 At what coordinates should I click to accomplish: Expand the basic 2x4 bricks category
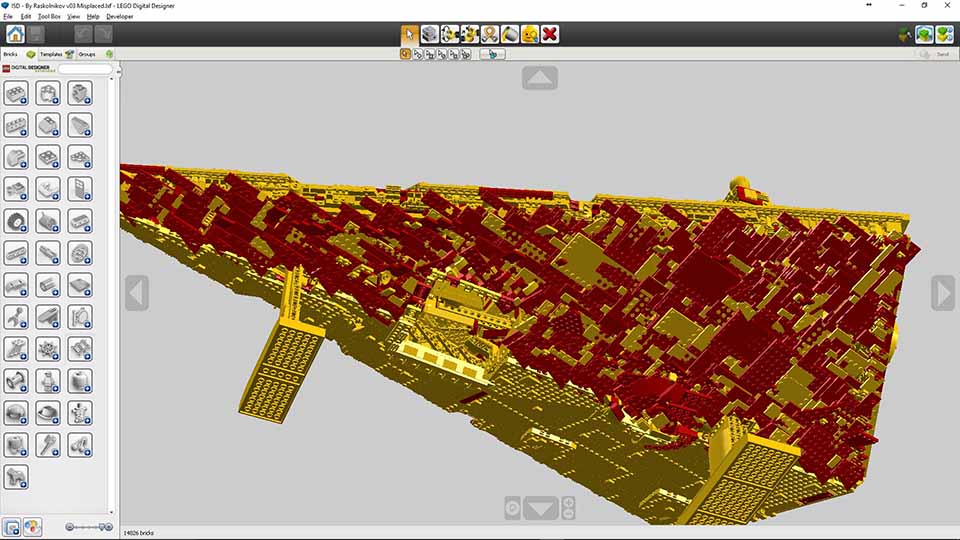click(16, 93)
